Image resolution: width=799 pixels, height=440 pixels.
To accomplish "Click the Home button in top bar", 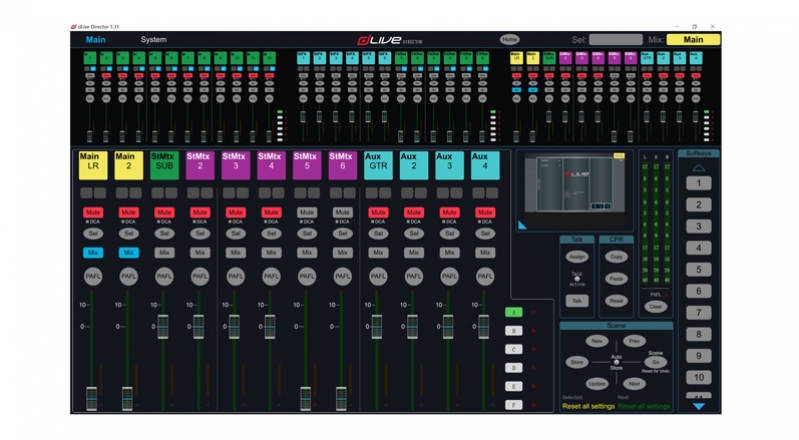I will 510,40.
